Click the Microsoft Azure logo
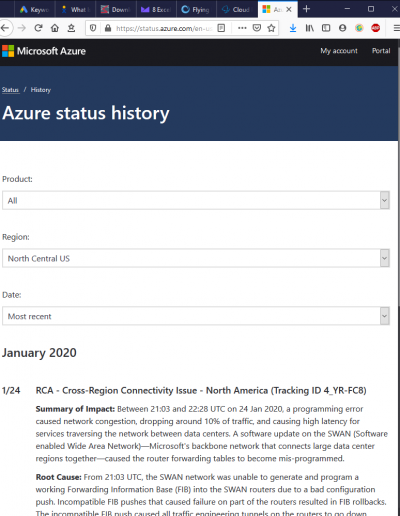This screenshot has width=400, height=516. [44, 51]
